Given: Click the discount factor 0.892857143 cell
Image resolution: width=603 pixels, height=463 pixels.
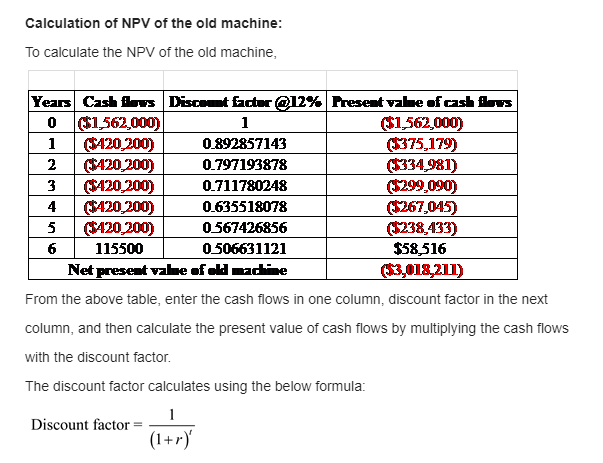Looking at the screenshot, I should [x=245, y=144].
